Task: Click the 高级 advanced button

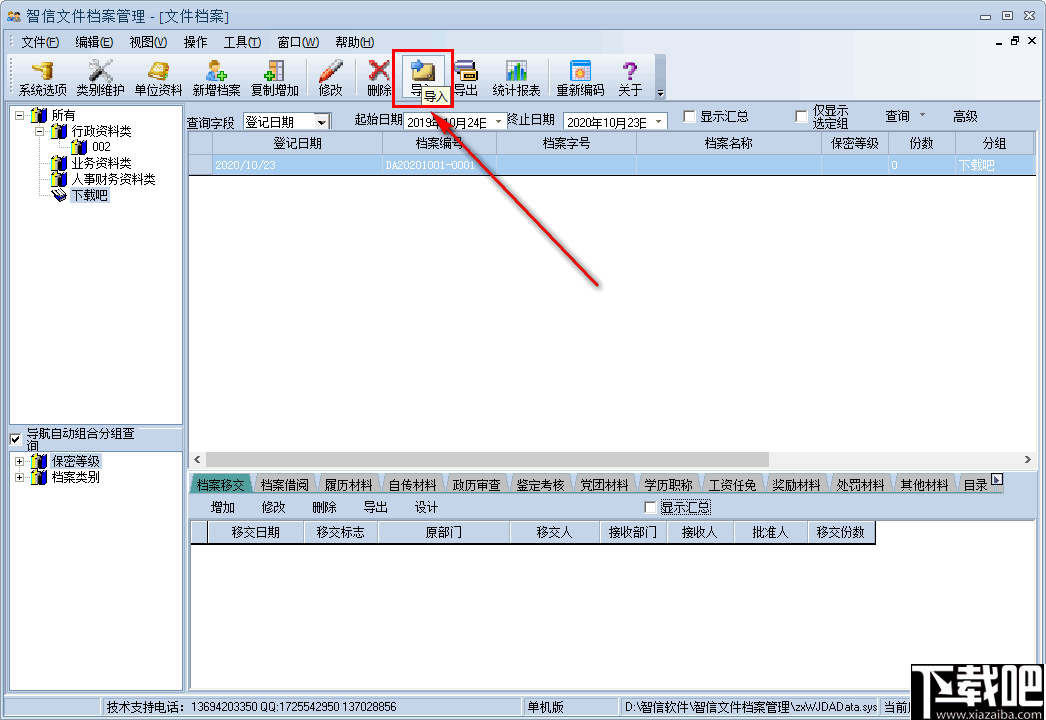Action: pyautogui.click(x=963, y=115)
